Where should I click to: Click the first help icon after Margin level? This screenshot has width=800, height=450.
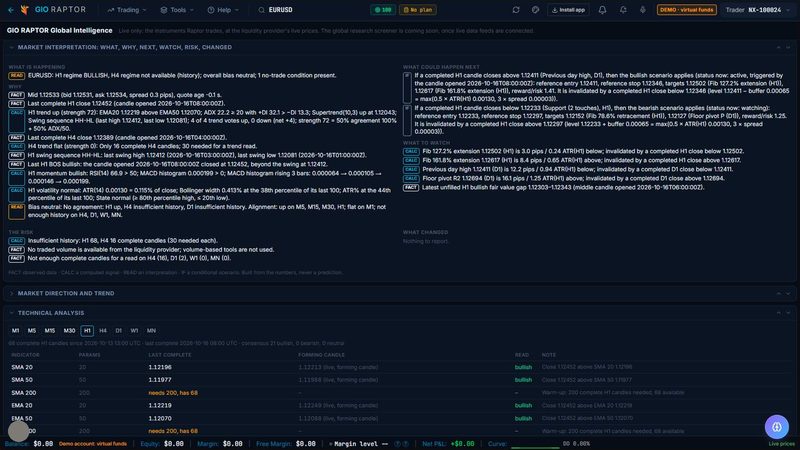[398, 444]
